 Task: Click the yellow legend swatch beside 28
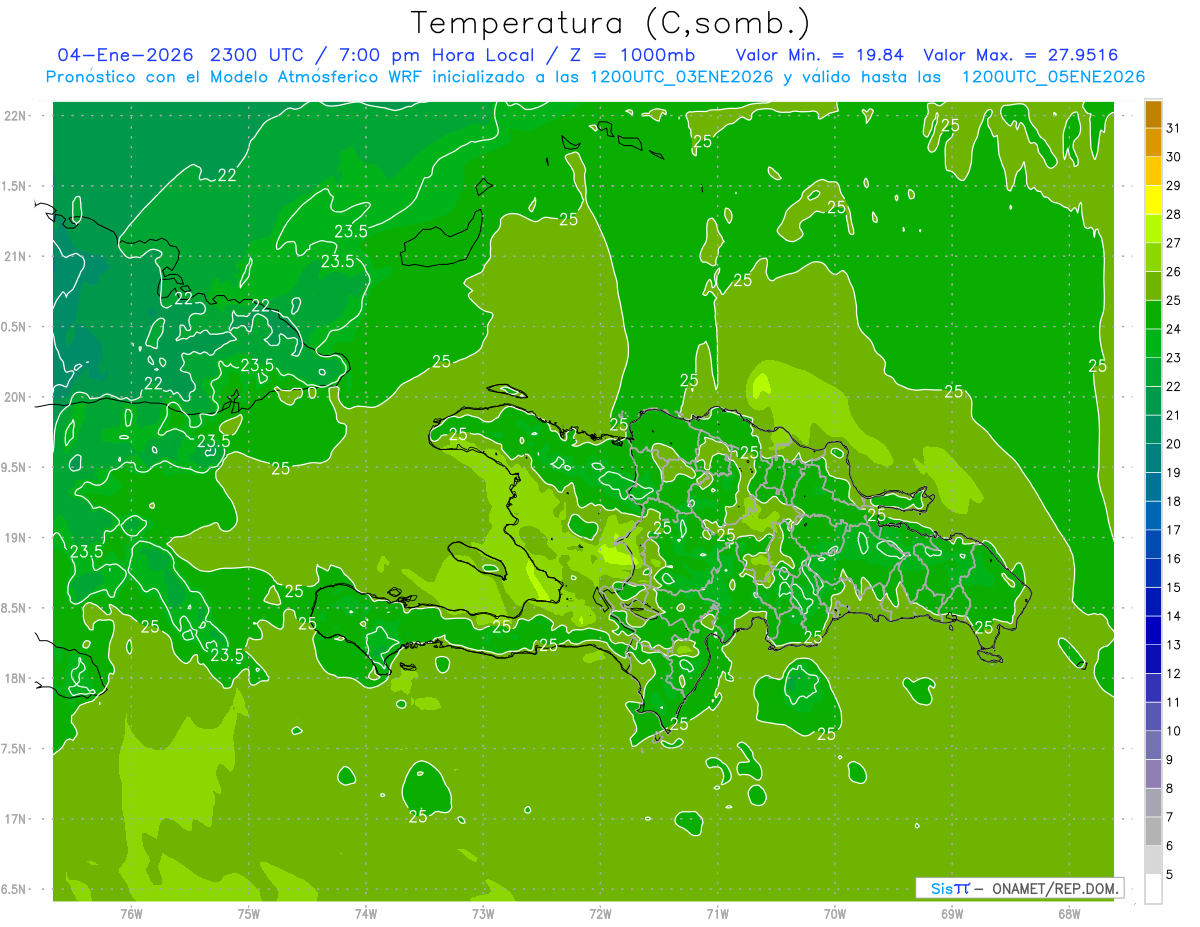pos(1153,201)
